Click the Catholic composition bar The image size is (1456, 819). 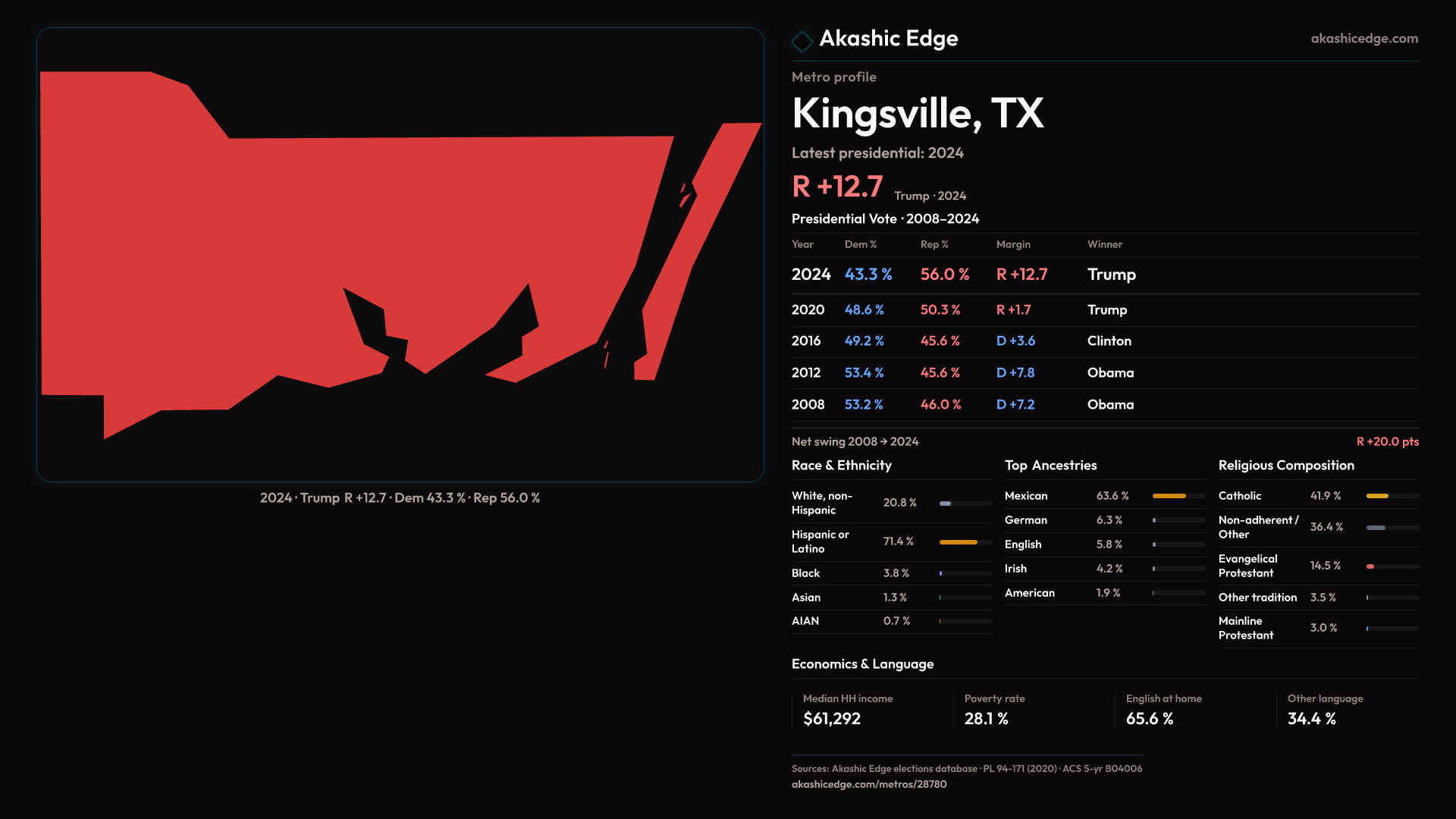1377,496
